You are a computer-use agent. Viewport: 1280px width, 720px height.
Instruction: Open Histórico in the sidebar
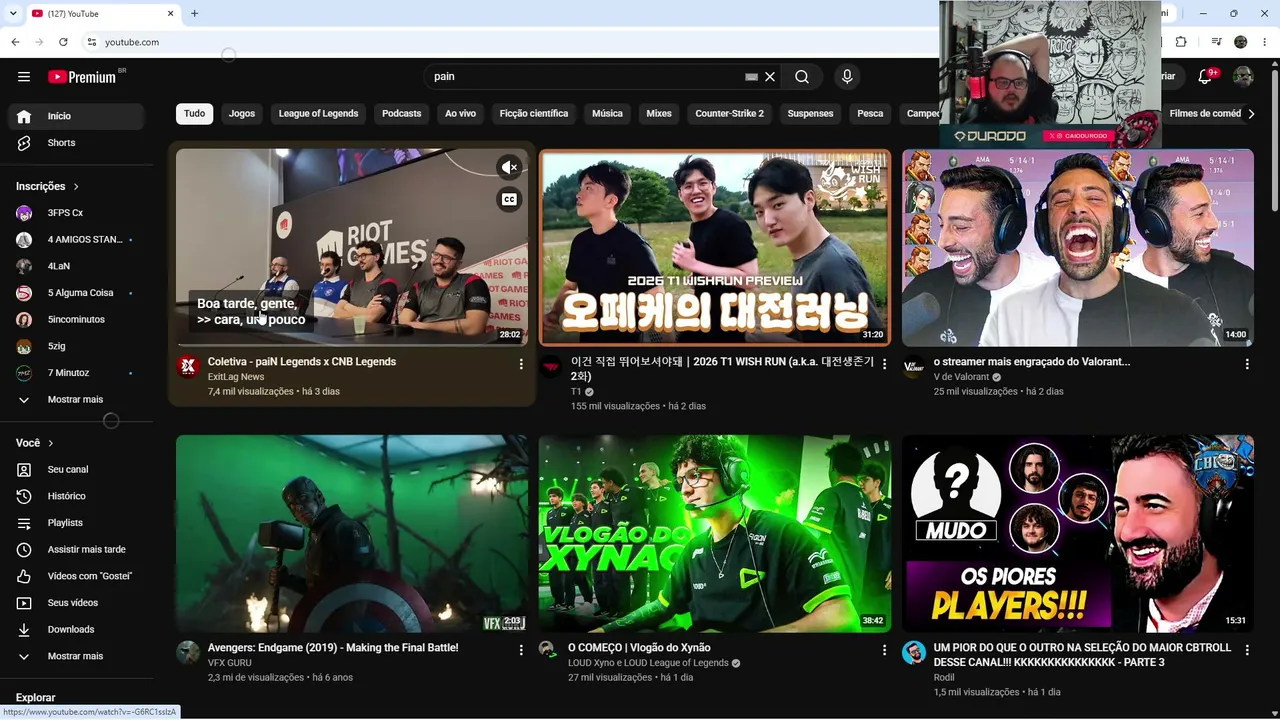coord(76,496)
